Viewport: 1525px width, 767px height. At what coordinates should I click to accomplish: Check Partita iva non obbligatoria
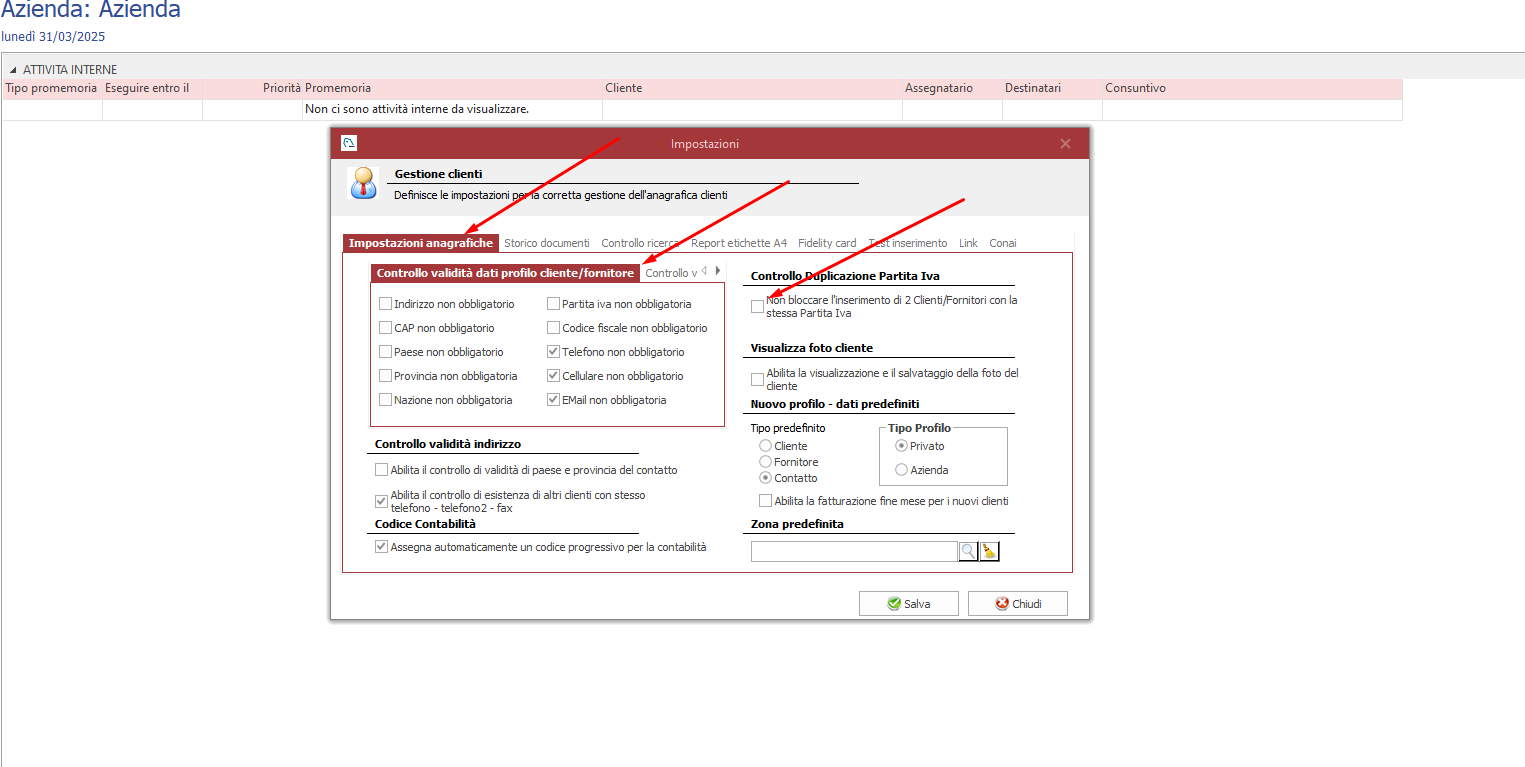[x=554, y=304]
